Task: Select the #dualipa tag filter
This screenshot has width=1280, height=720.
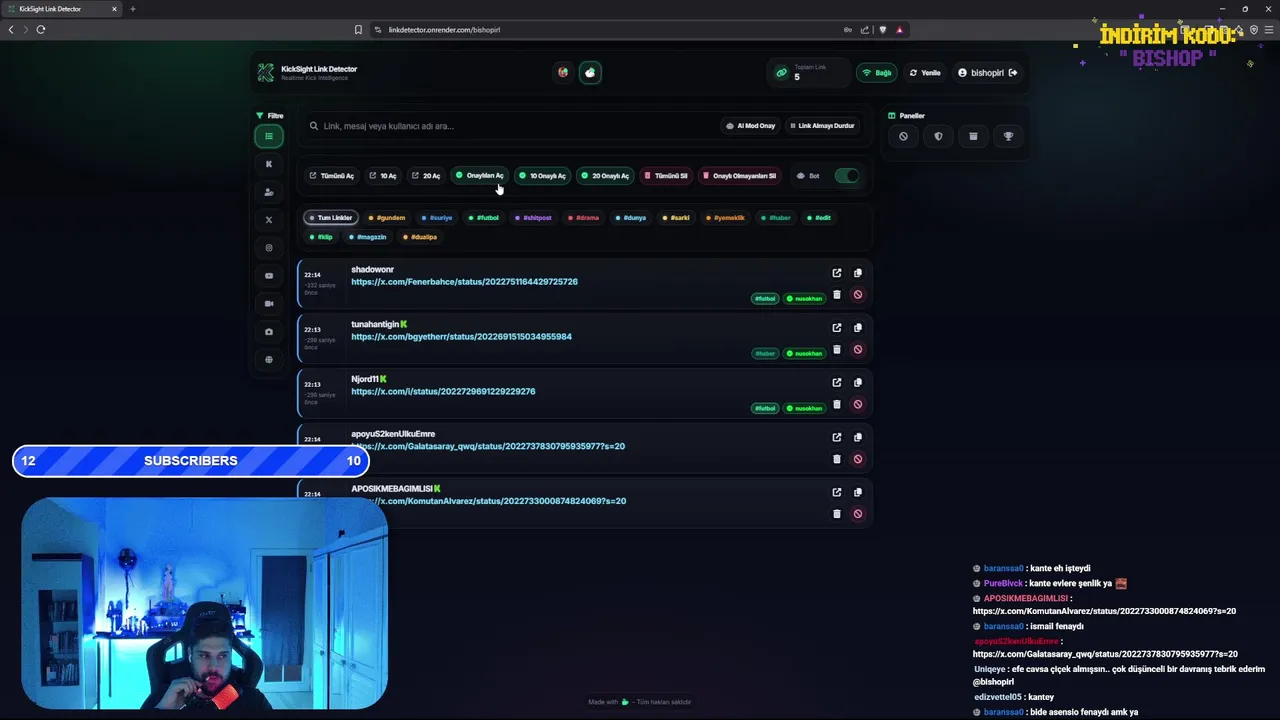Action: pyautogui.click(x=420, y=237)
